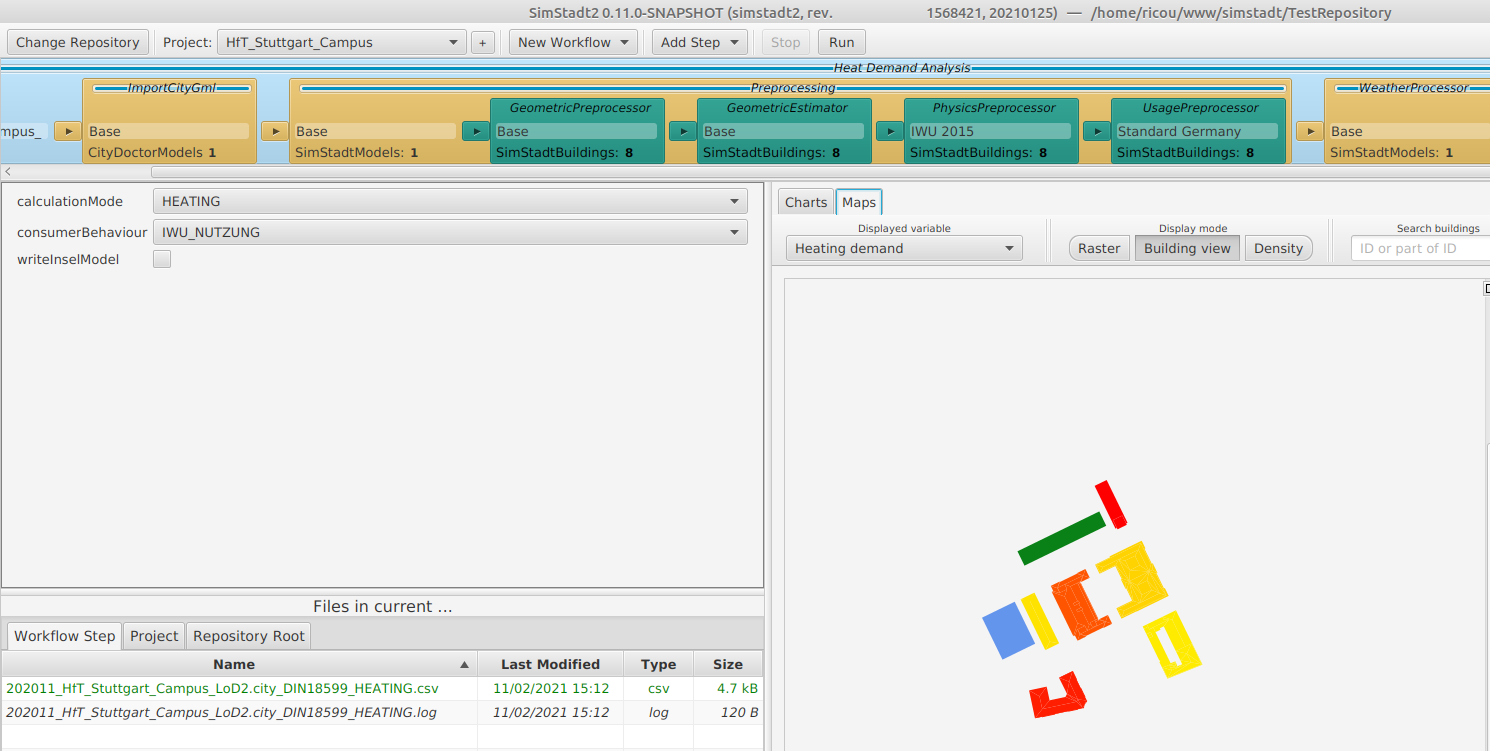Open the consumerBehaviour IWU_NUTZUNG dropdown

(x=450, y=232)
